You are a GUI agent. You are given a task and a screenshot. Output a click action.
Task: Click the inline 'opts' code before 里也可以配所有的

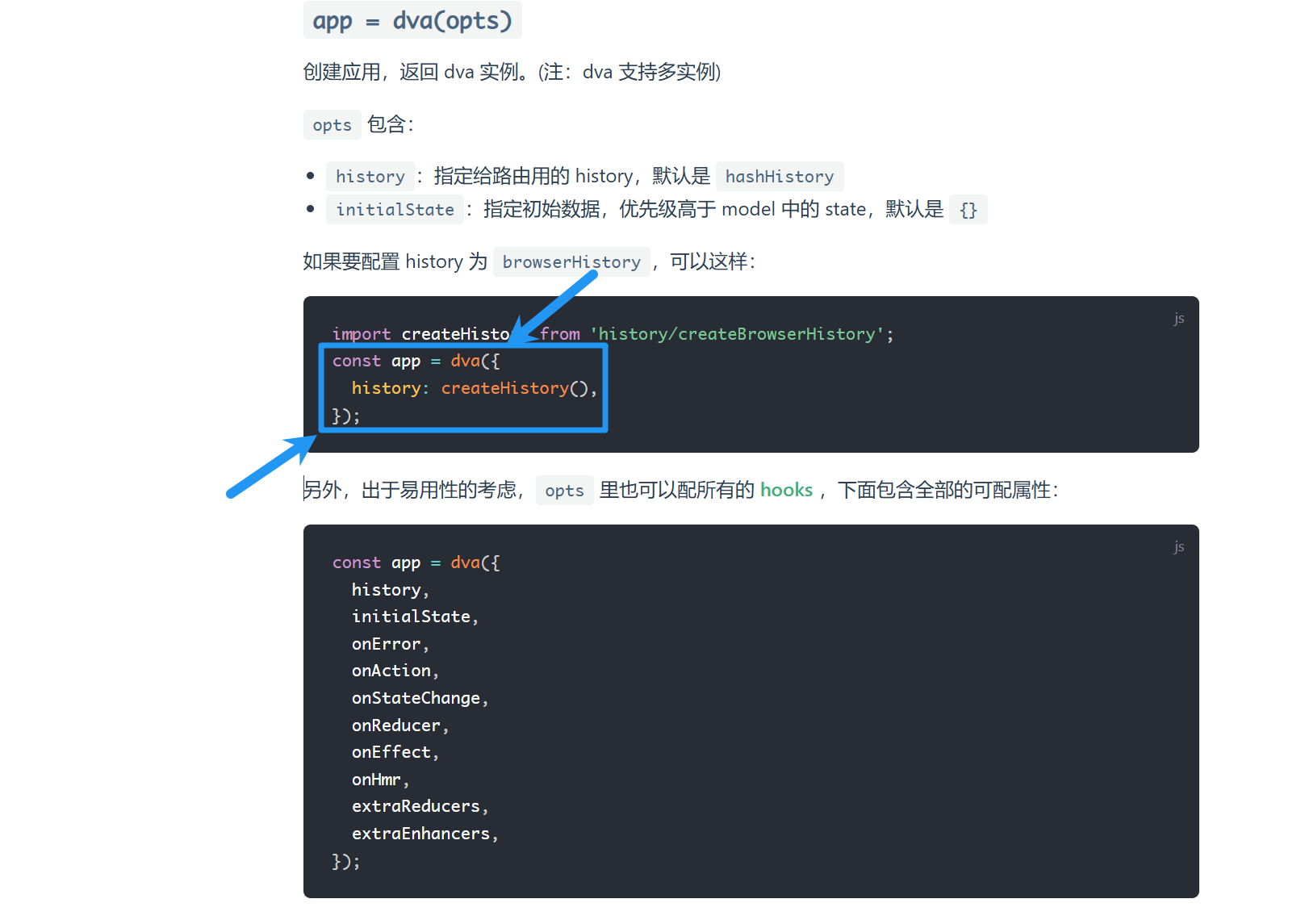tap(564, 491)
